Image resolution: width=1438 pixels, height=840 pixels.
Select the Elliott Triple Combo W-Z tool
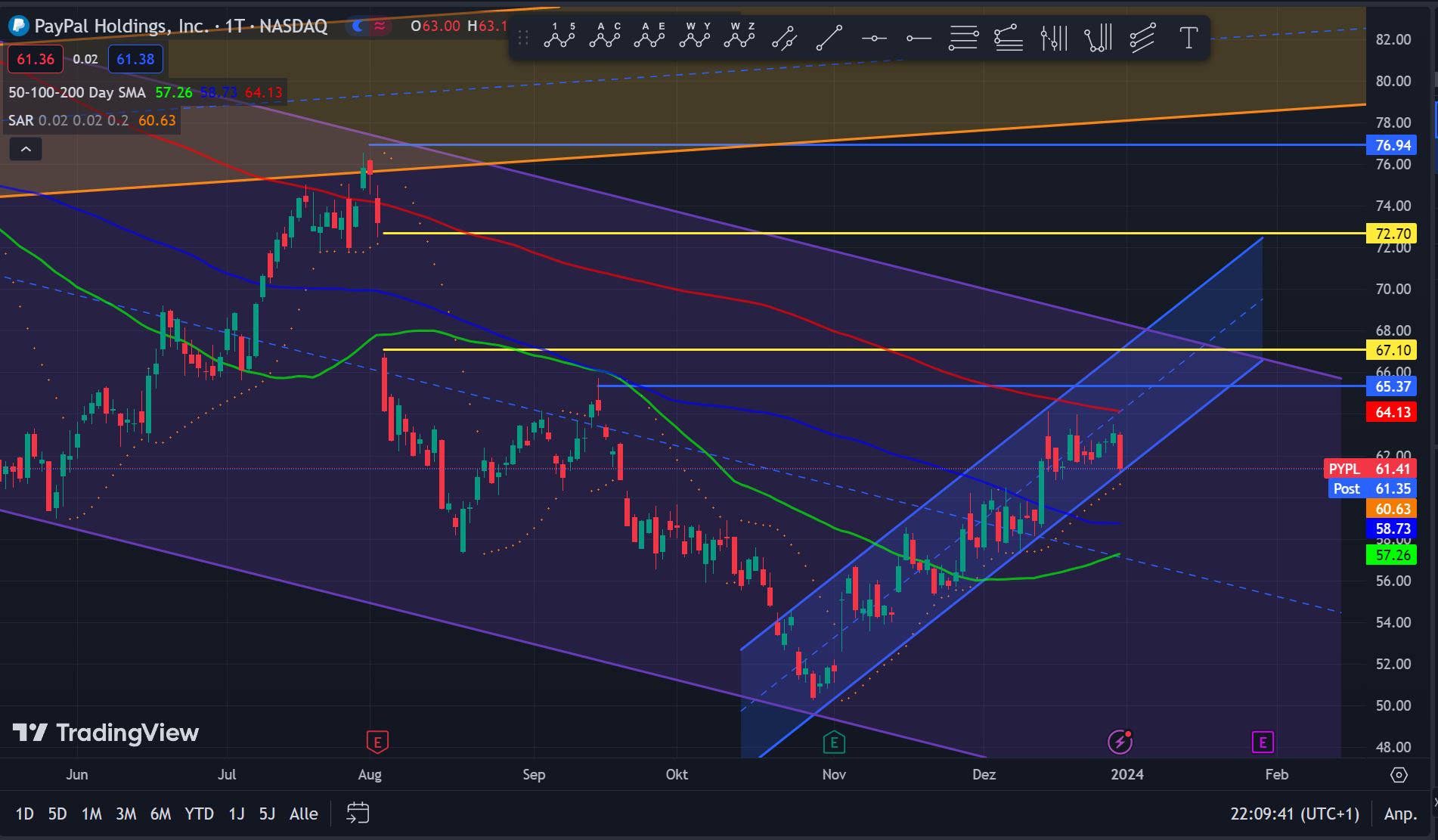739,36
